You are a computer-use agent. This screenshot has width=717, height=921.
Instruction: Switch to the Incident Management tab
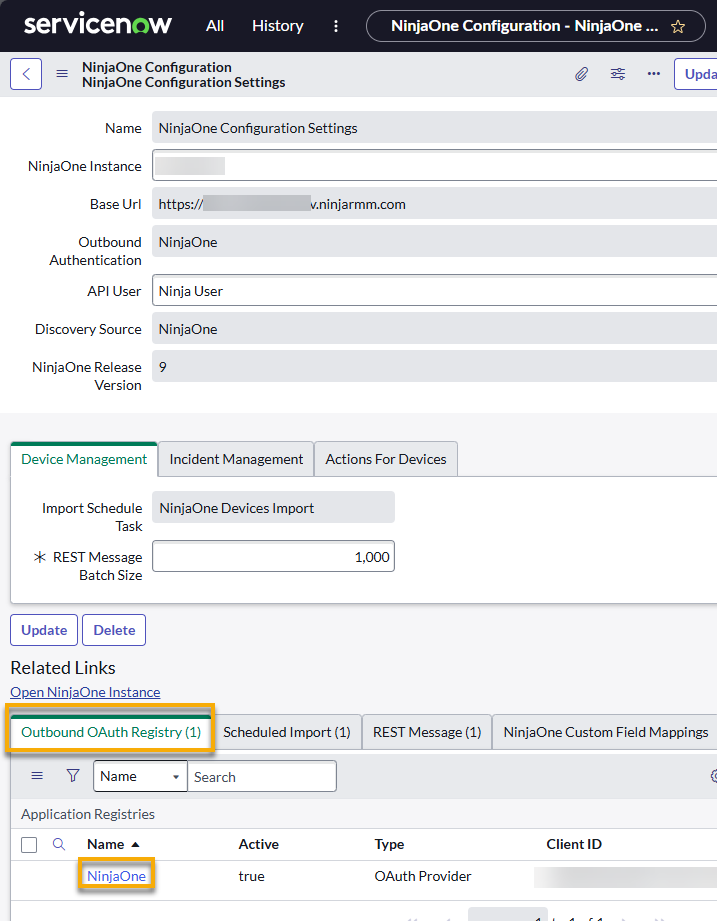point(235,459)
